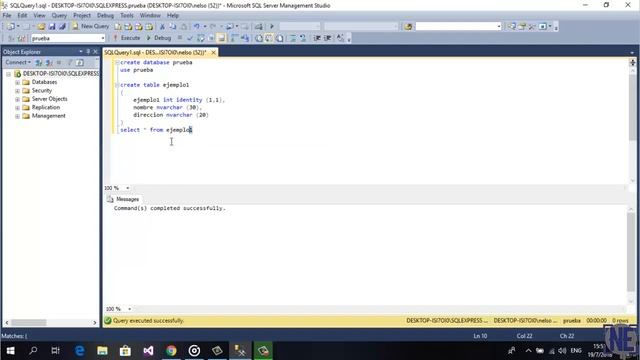Click the Decrease Indent icon
Screen dimensions: 640x360
pyautogui.click(x=317, y=38)
